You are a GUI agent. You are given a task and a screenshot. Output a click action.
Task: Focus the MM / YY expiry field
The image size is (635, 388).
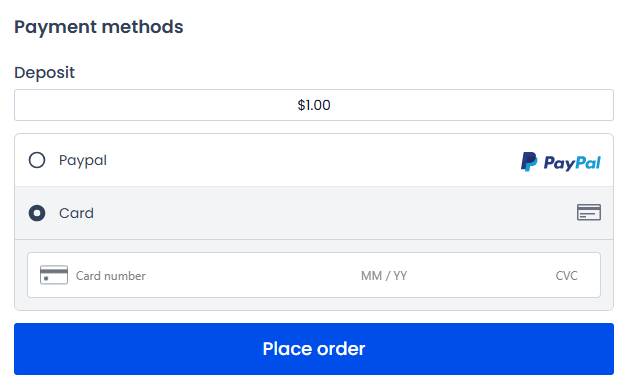coord(384,276)
